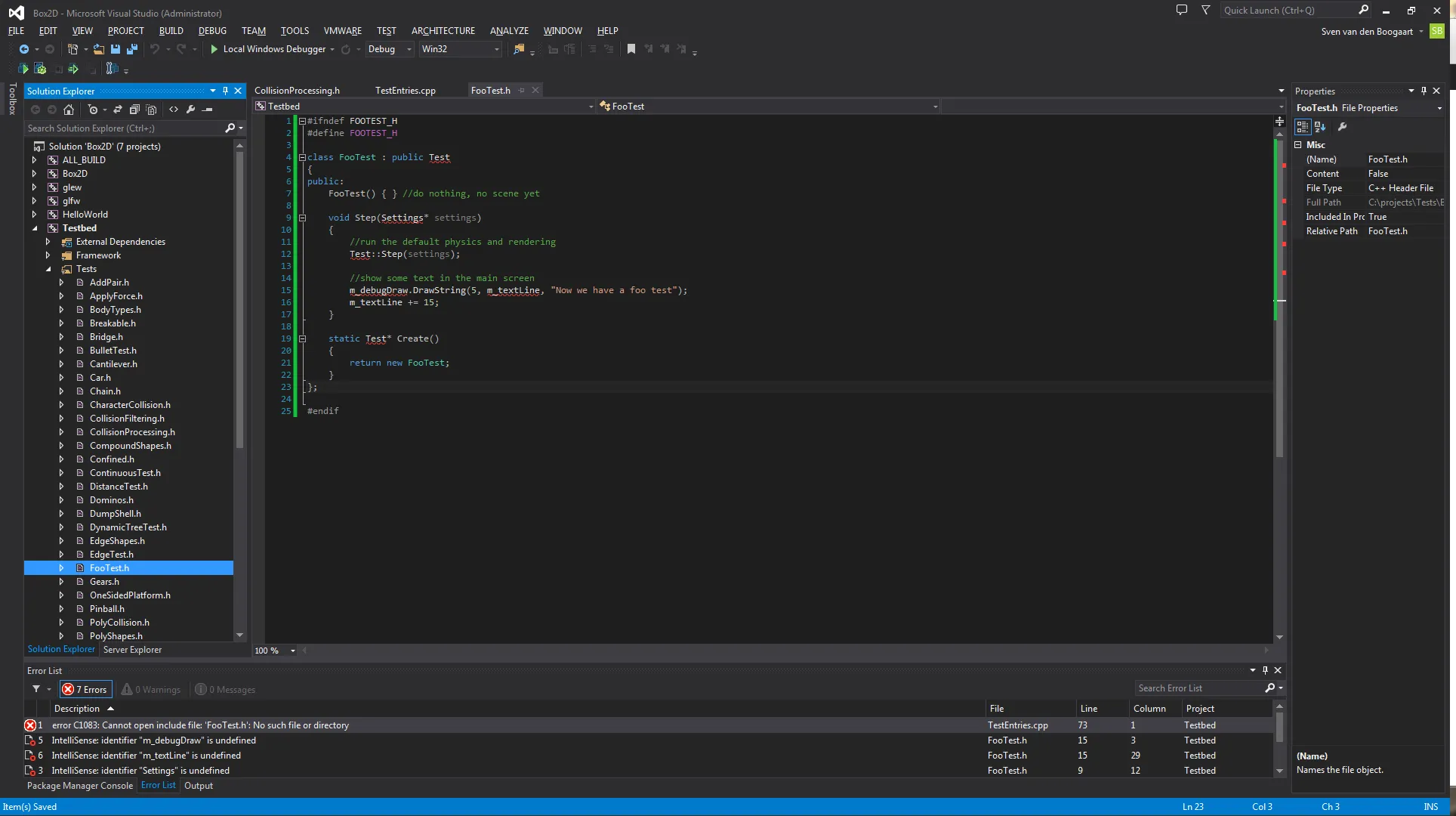Switch to the TestEntries.cpp tab
1456x816 pixels.
point(406,91)
